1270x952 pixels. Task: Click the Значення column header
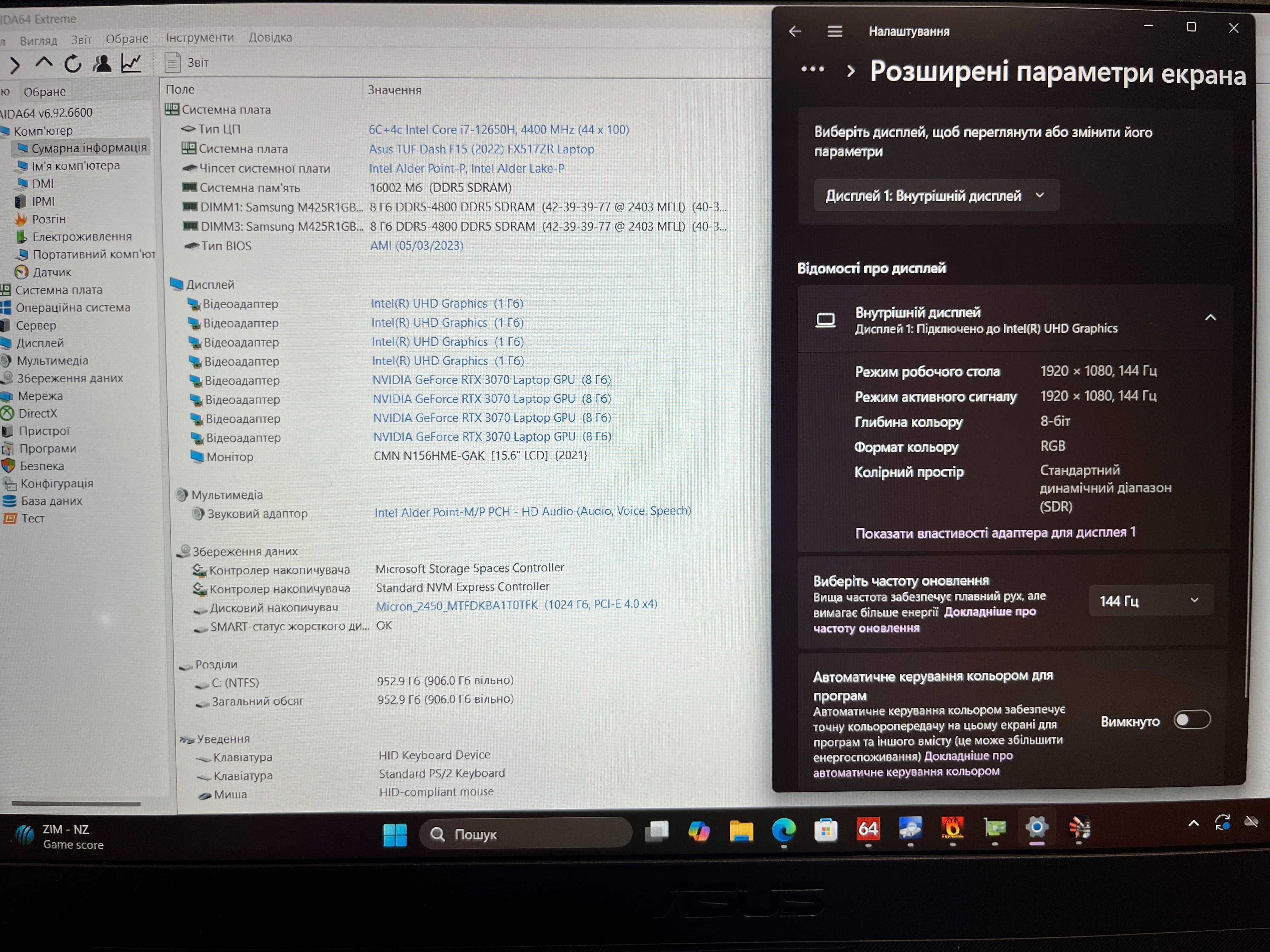(394, 90)
